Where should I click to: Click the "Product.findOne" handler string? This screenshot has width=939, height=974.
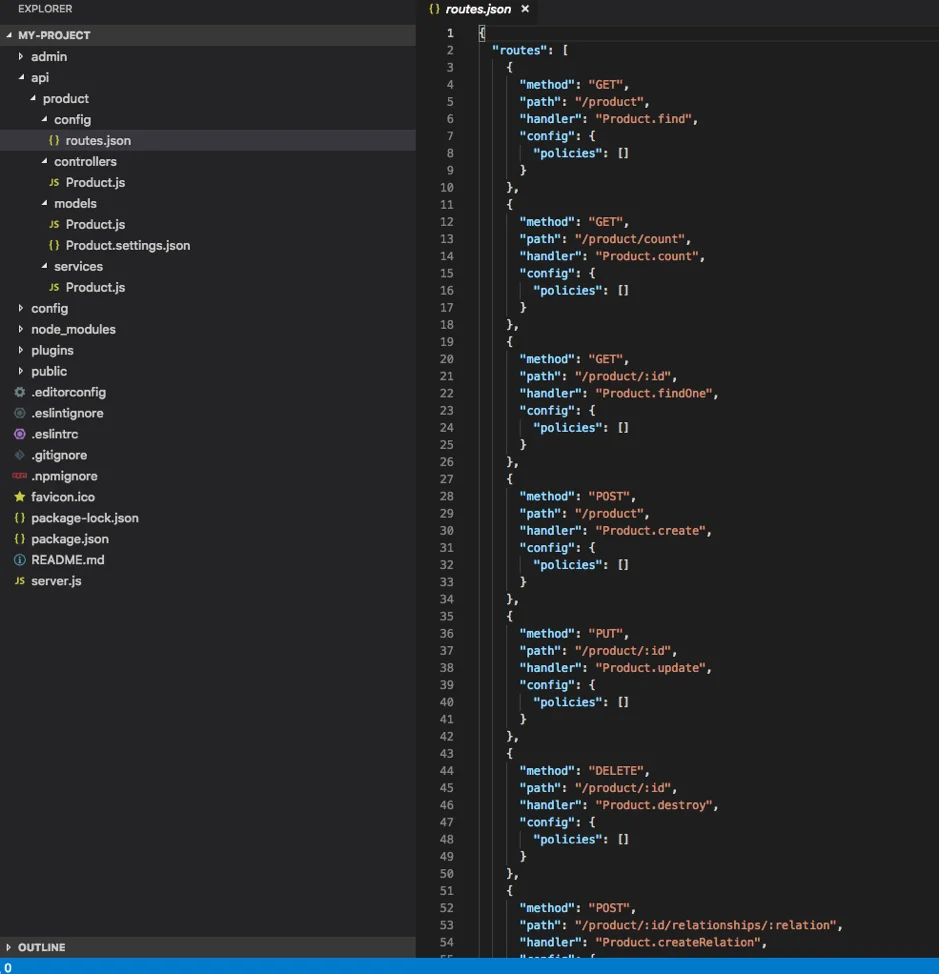tap(654, 393)
